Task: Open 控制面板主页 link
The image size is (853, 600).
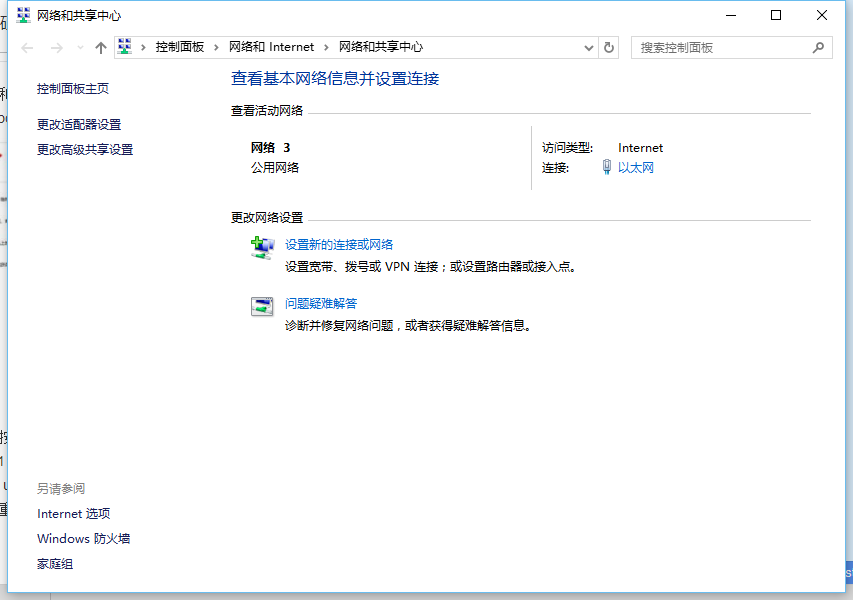Action: coord(73,89)
